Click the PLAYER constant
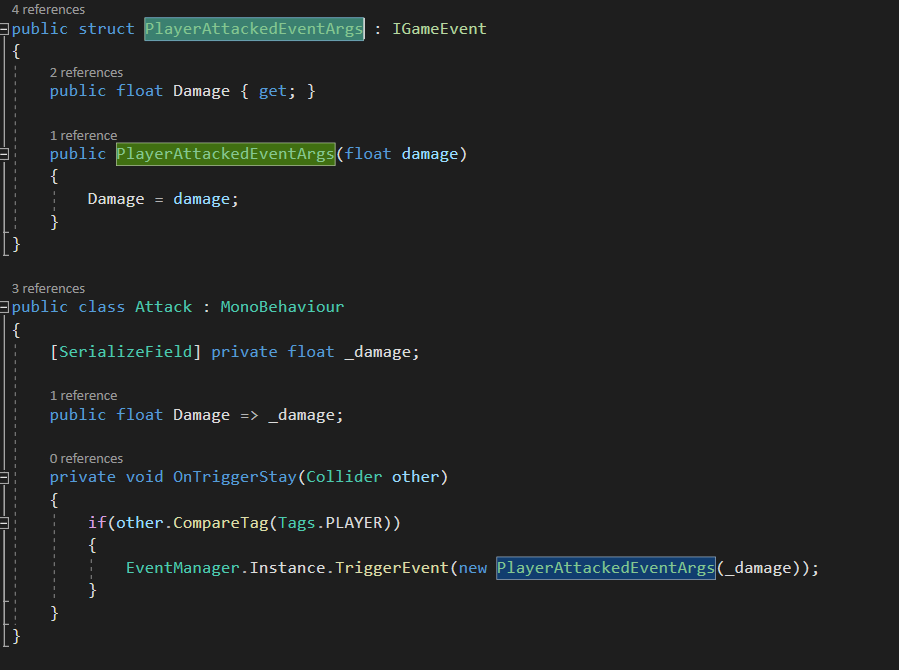This screenshot has height=670, width=899. tap(354, 523)
